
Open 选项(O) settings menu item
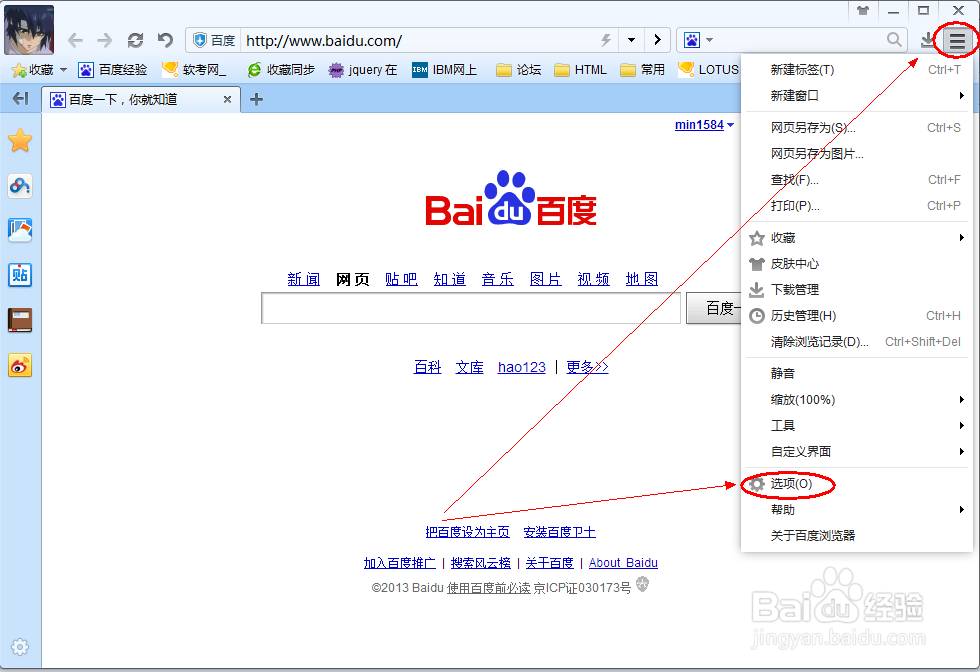click(x=856, y=484)
